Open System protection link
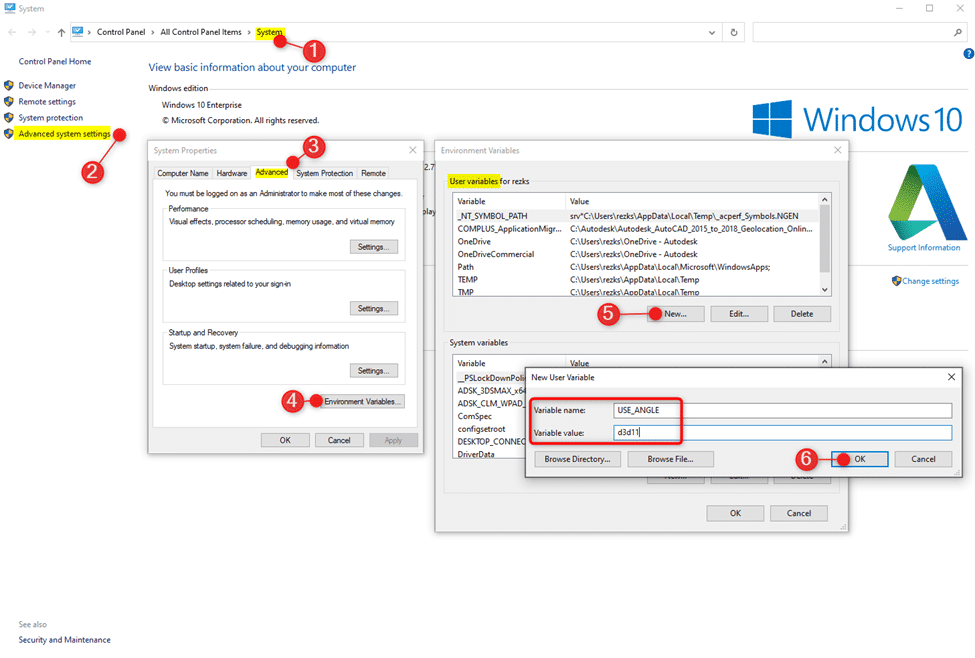975x658 pixels. pos(50,118)
